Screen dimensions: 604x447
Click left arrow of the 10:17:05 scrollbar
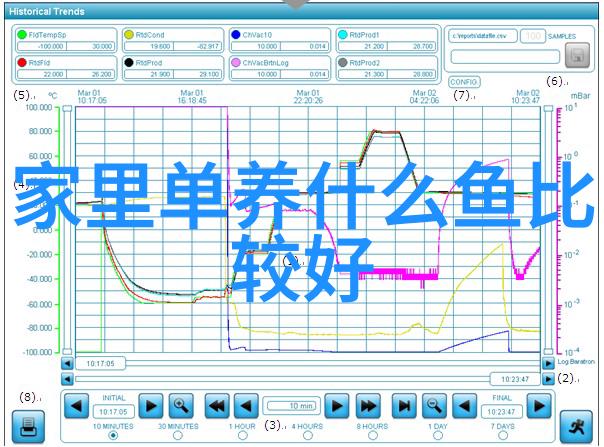[x=67, y=363]
